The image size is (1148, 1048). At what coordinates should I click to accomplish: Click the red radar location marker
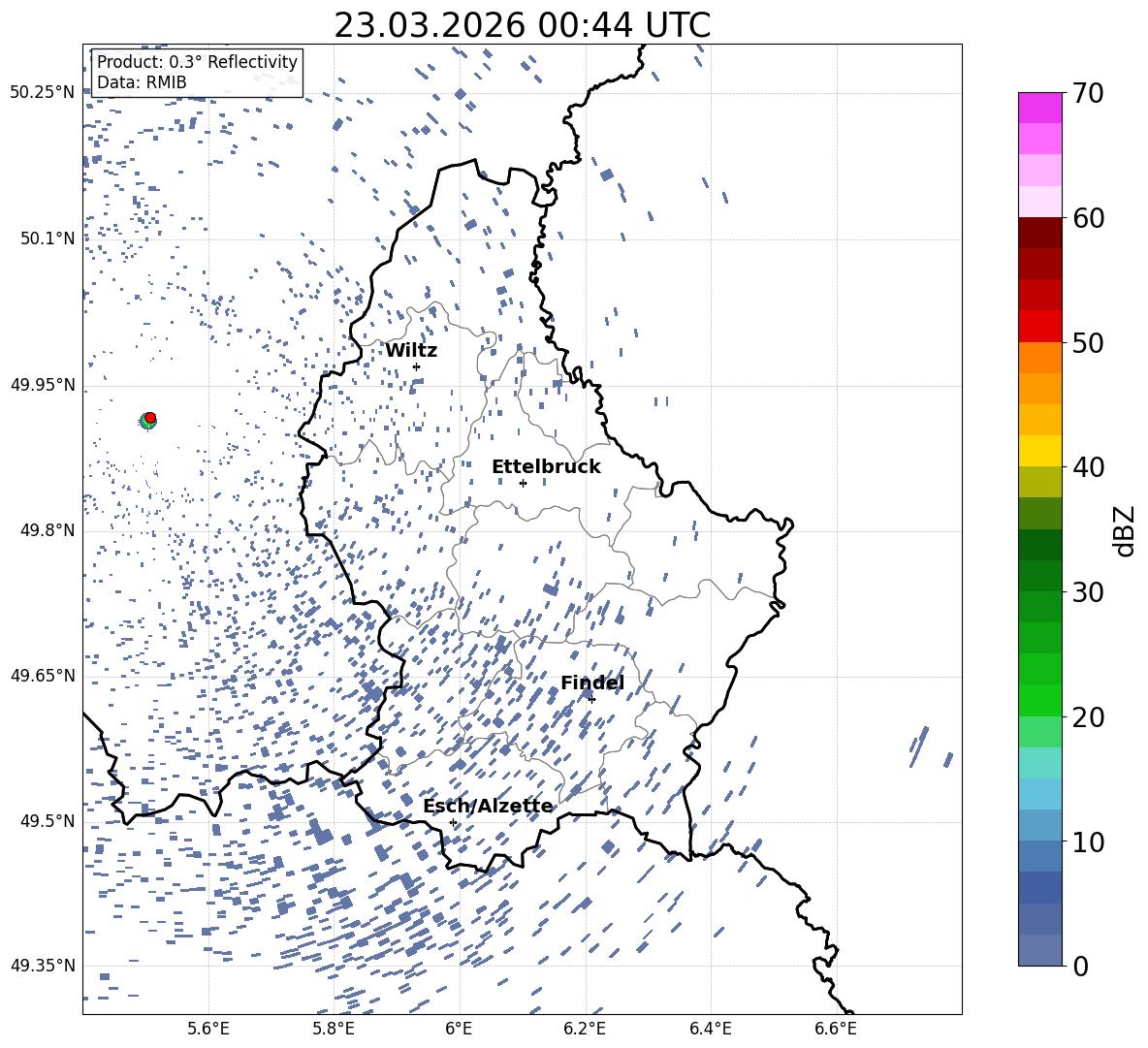point(150,418)
